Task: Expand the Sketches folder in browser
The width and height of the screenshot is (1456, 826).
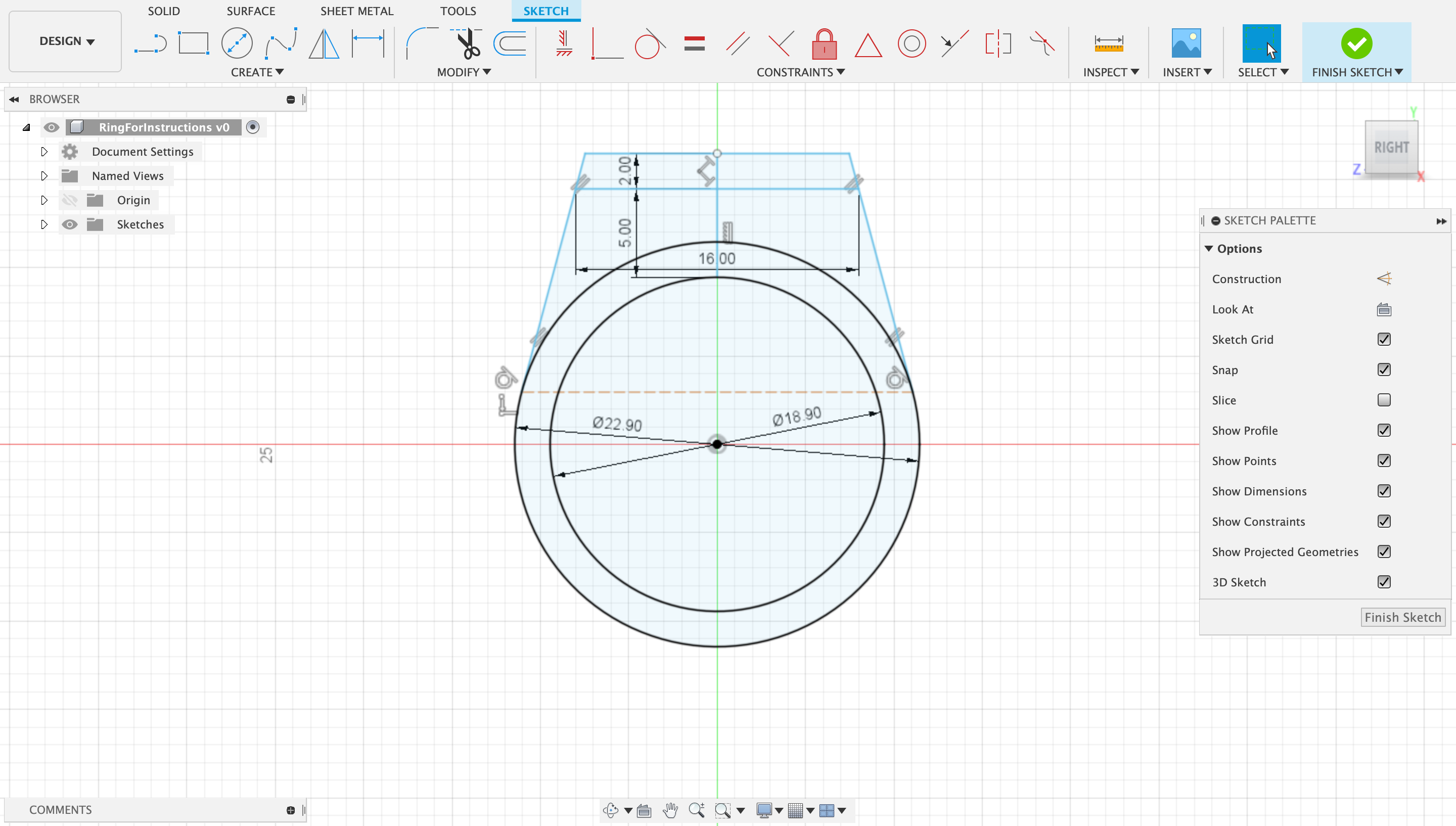Action: (x=44, y=224)
